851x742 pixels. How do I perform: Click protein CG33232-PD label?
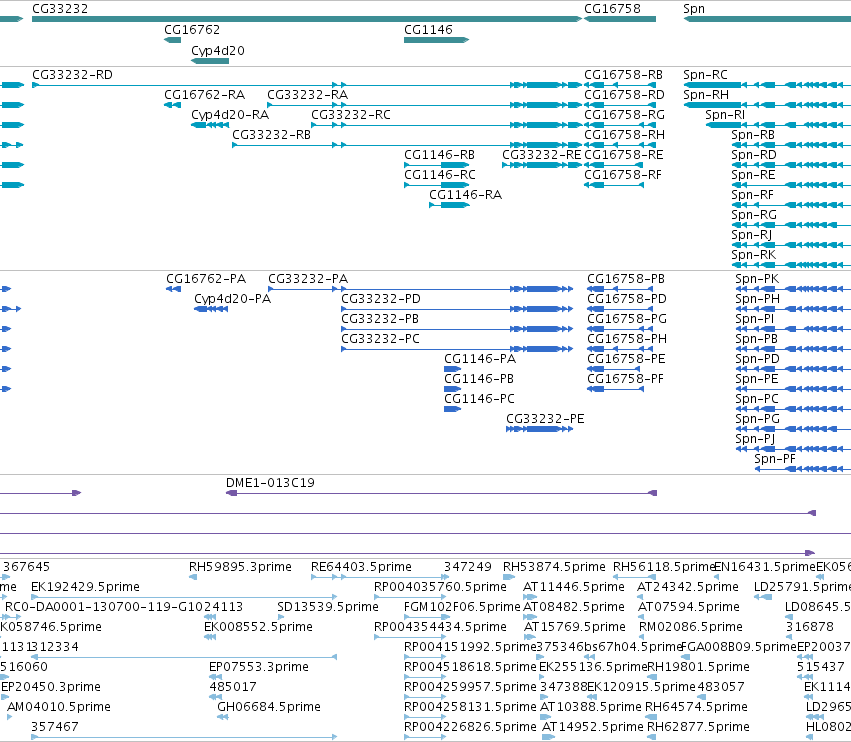coord(380,299)
